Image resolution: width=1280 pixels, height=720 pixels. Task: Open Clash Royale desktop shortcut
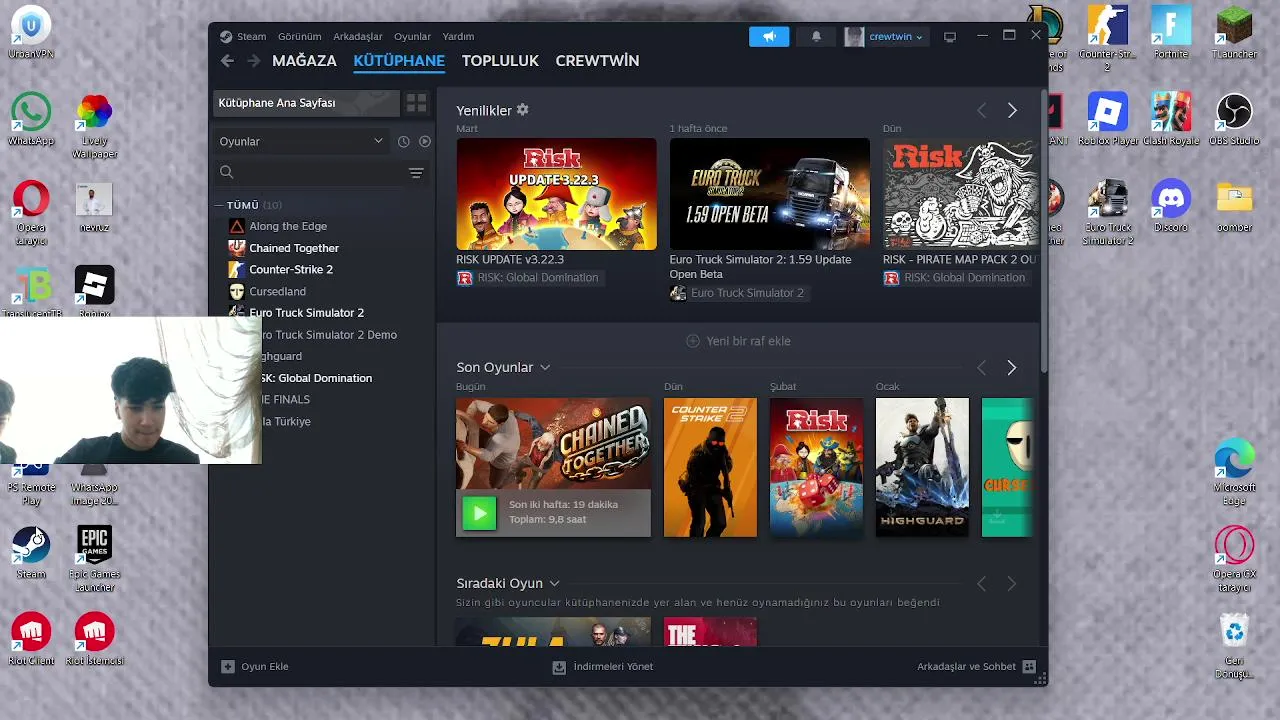[1171, 119]
